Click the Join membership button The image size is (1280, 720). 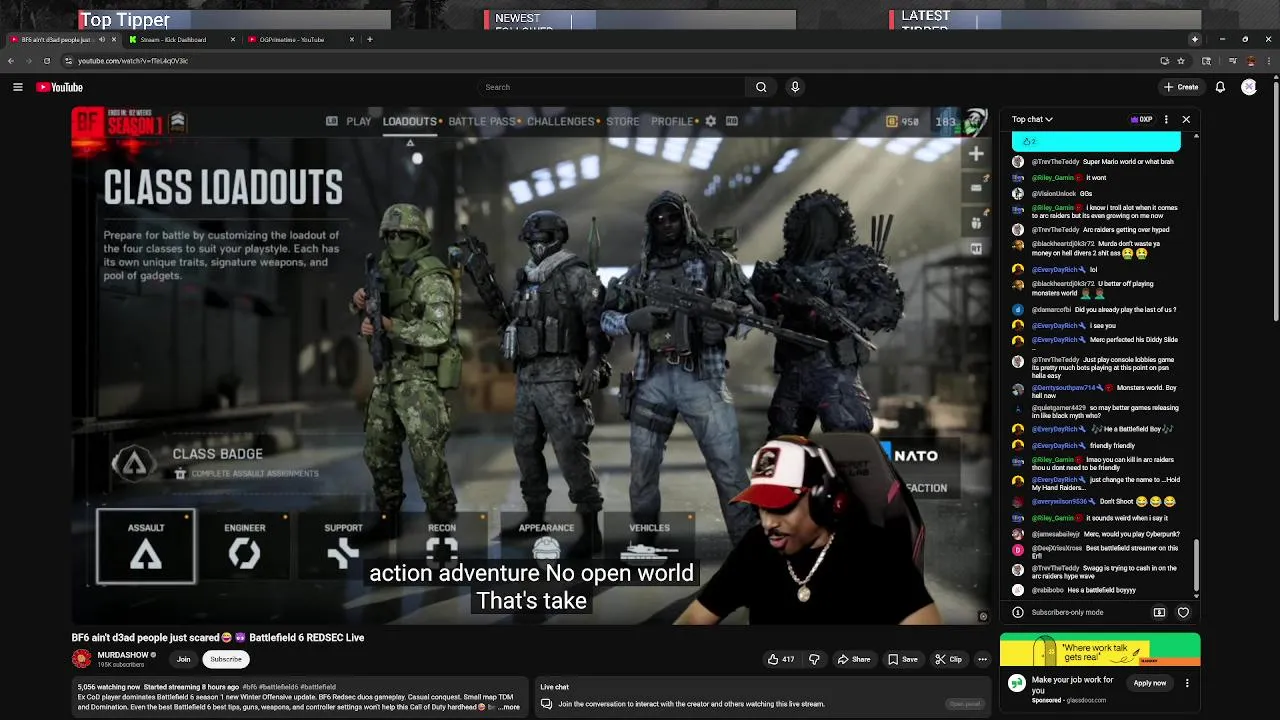[184, 659]
